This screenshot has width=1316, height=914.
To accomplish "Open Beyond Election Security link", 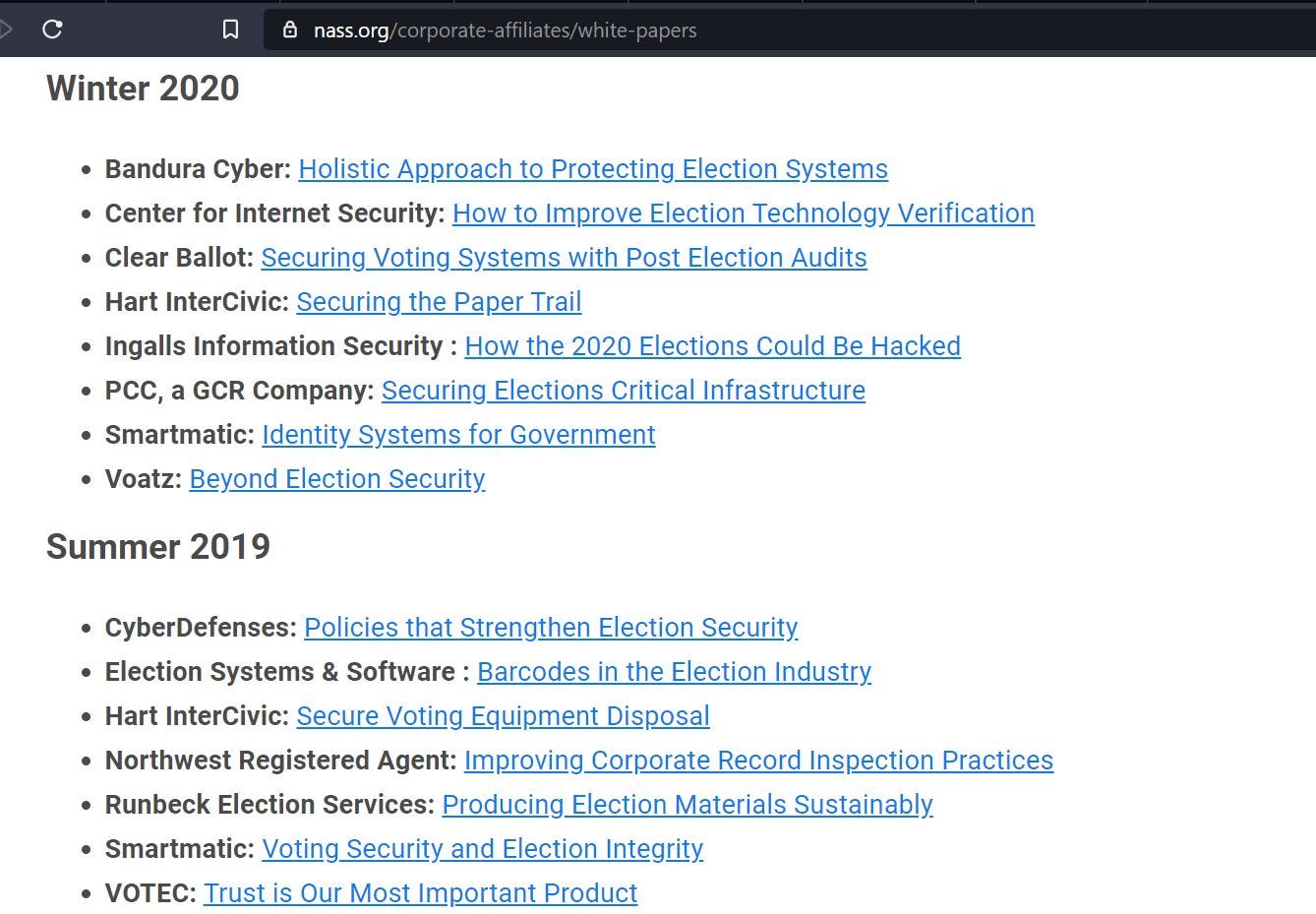I will (x=337, y=479).
